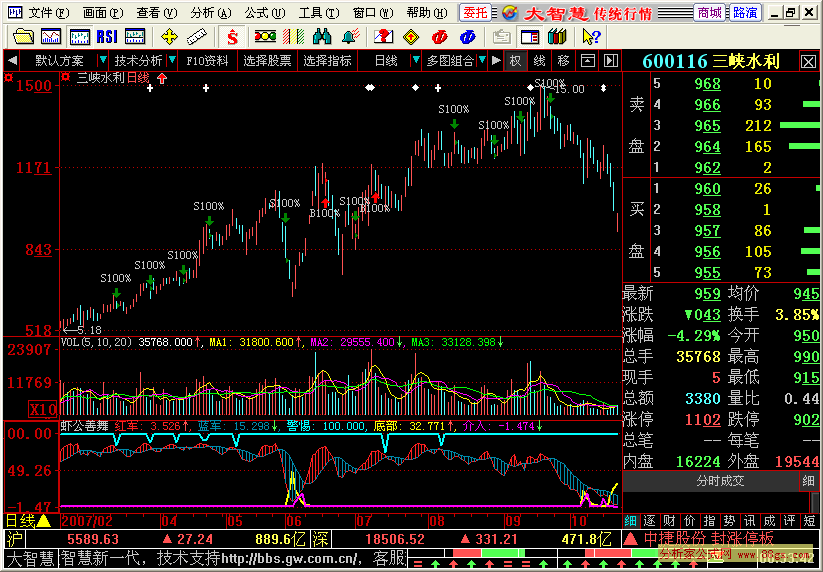Click the multi-panel chart icon beside RSI
The height and width of the screenshot is (572, 823).
tap(135, 37)
